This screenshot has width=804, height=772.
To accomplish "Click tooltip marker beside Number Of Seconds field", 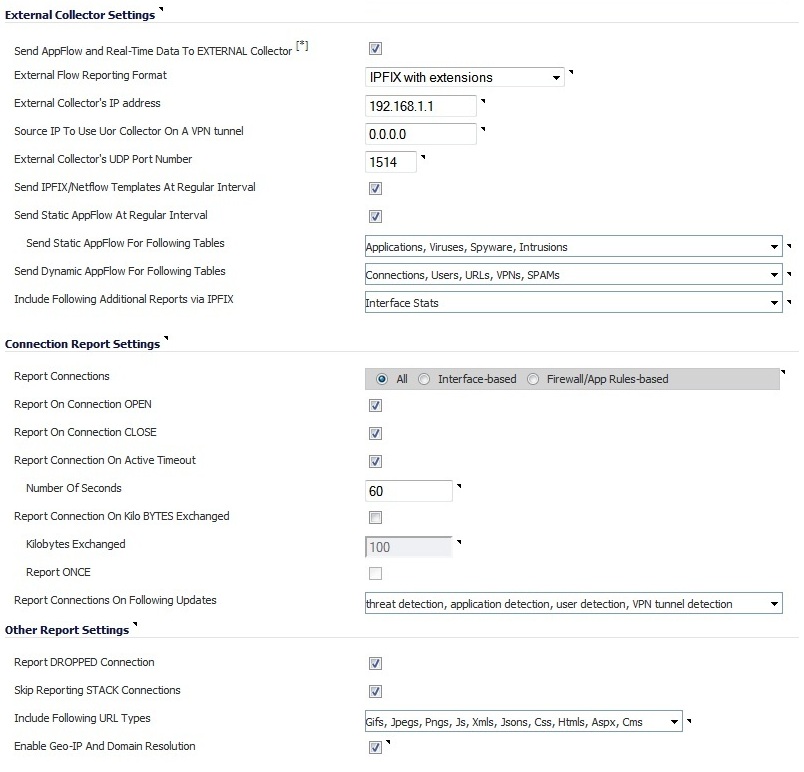I will click(x=459, y=486).
